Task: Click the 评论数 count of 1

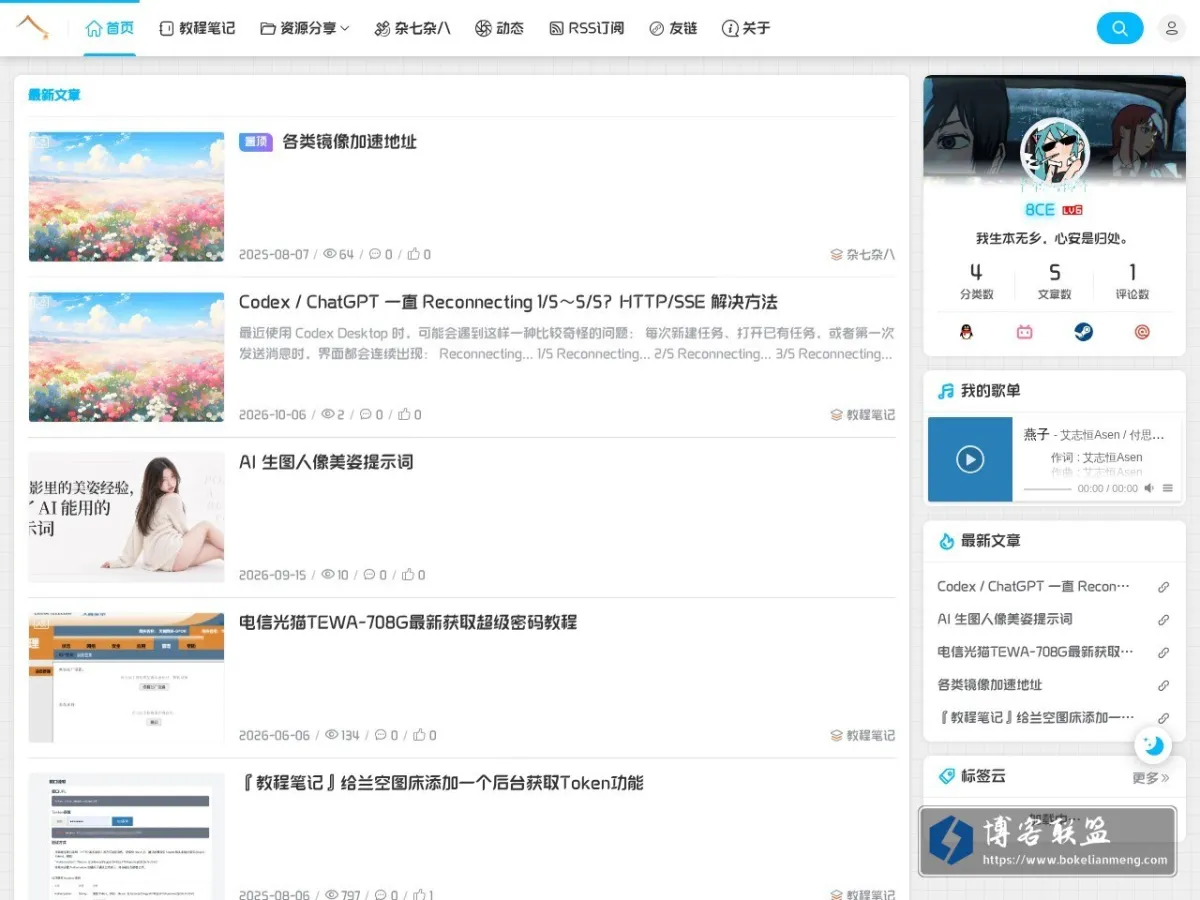Action: [1132, 272]
